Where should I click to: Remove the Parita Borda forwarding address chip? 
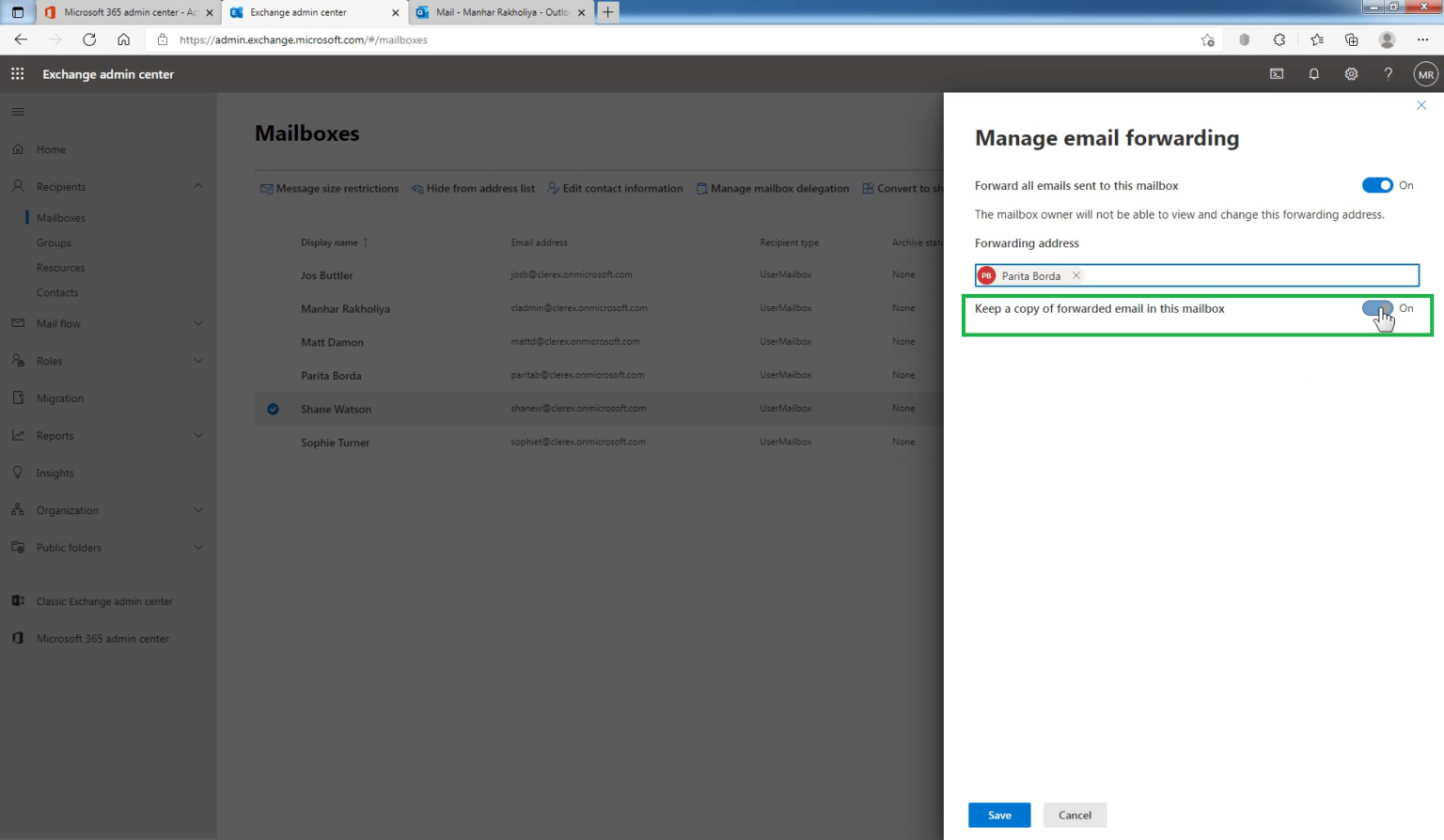point(1075,275)
